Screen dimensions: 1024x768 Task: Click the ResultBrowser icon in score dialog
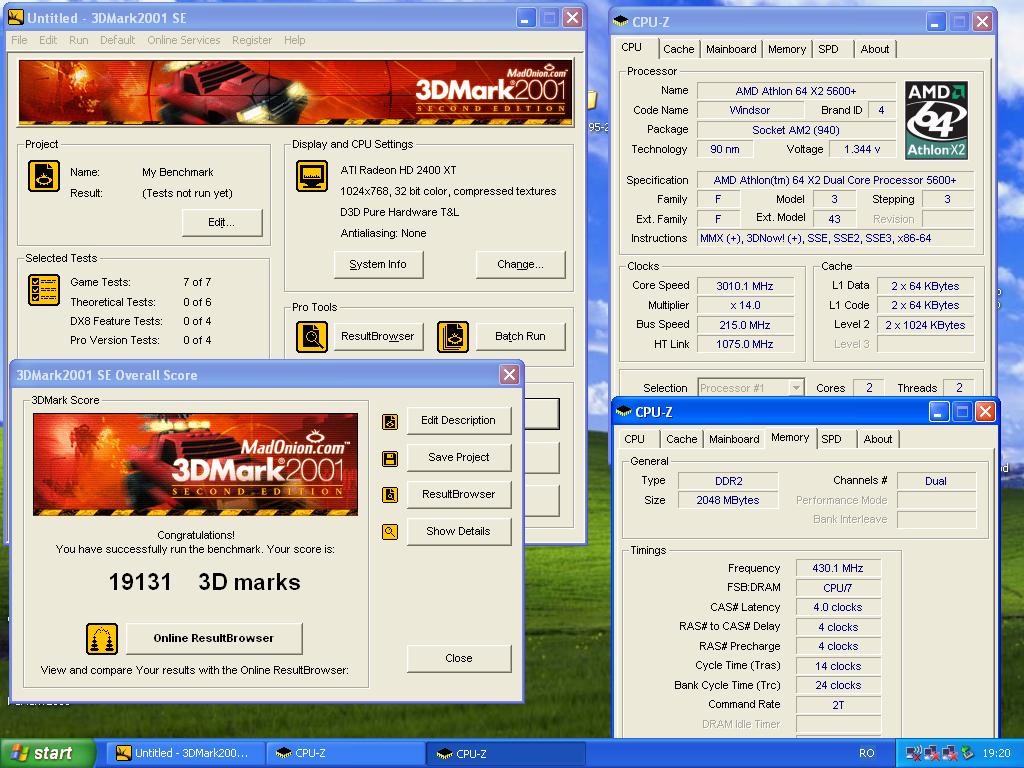(x=390, y=495)
